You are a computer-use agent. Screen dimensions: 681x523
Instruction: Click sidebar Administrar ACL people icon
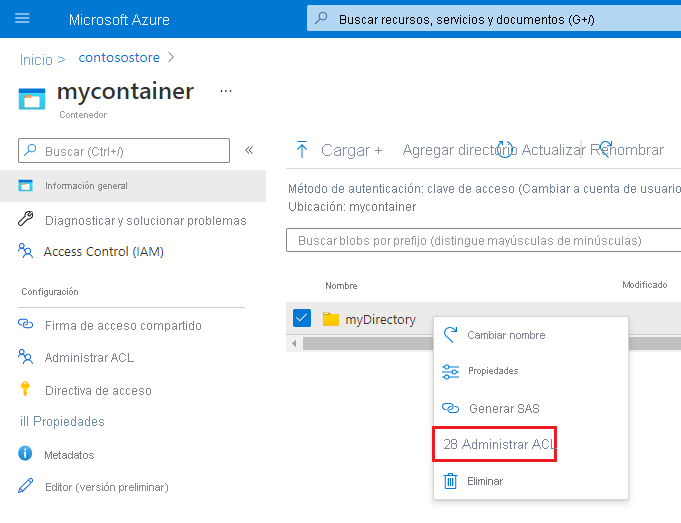[x=25, y=356]
